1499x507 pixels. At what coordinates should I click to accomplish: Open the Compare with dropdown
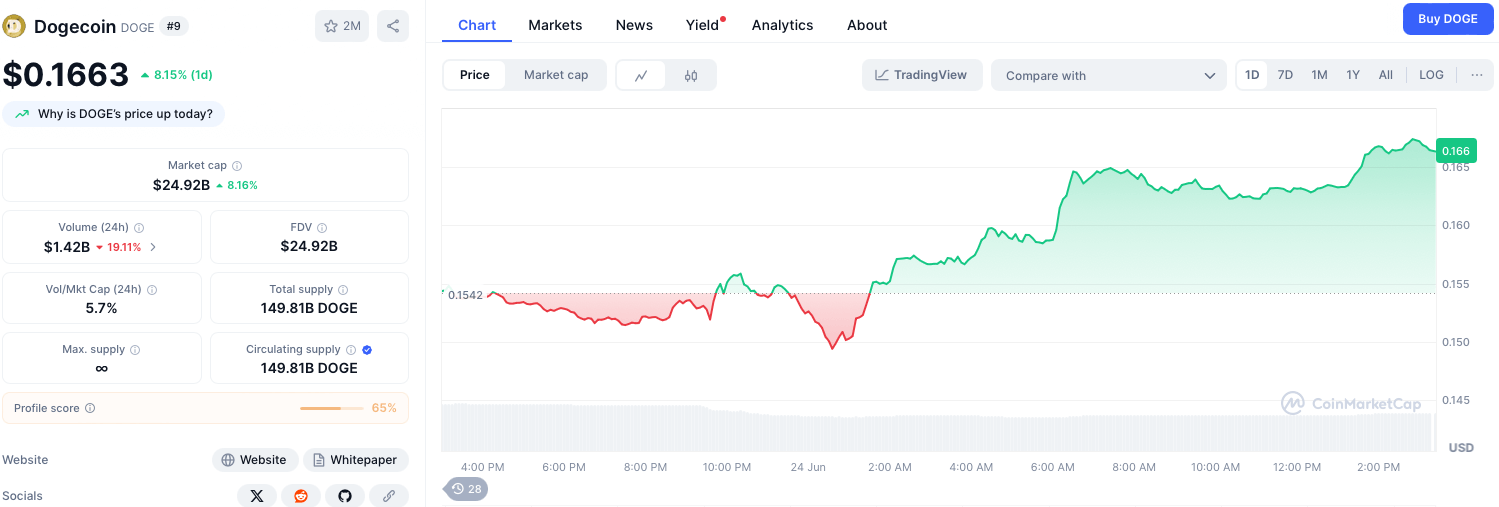coord(1109,75)
